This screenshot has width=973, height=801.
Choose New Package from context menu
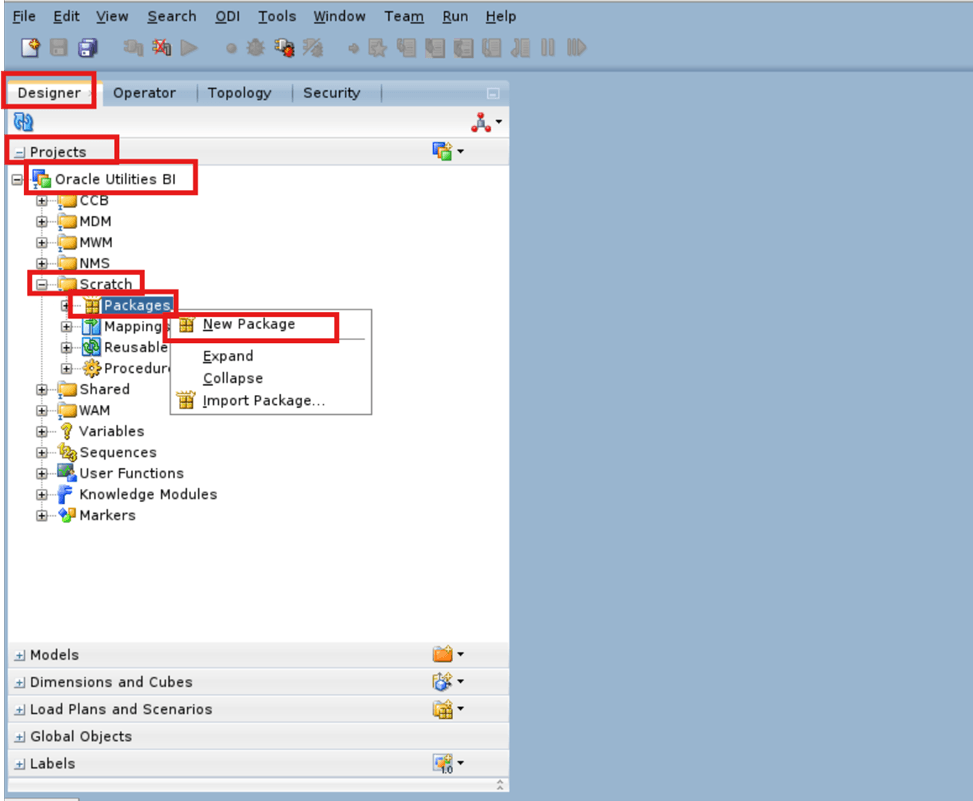click(x=252, y=324)
